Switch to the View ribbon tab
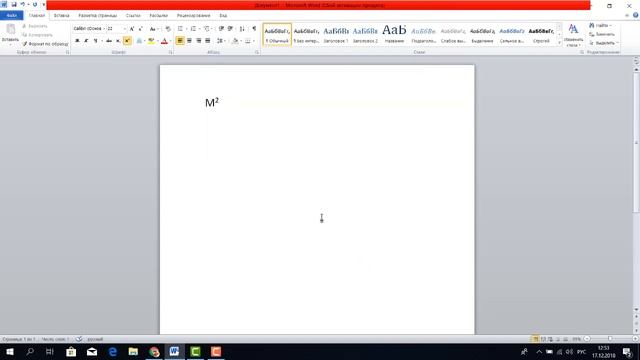640x360 pixels. 223,16
